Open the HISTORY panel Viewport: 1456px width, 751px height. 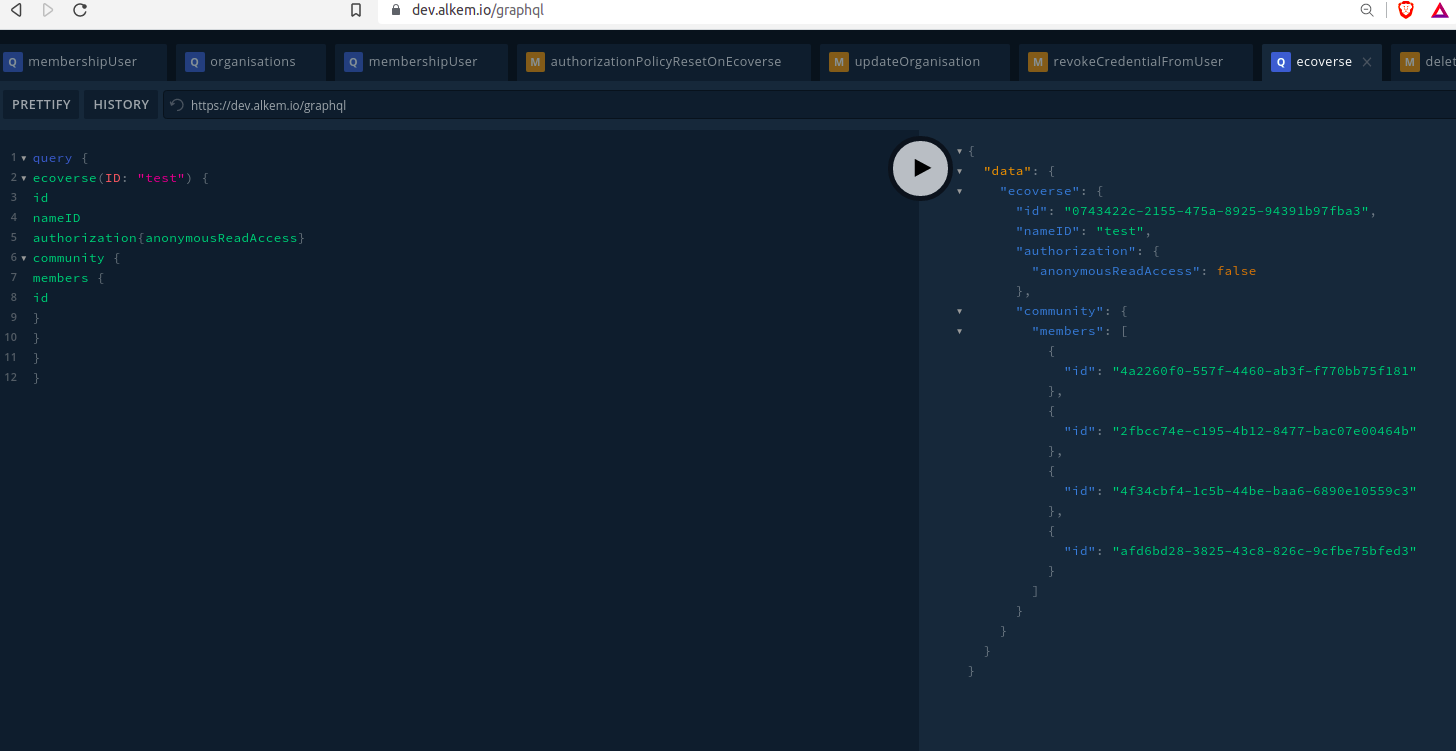pos(120,104)
